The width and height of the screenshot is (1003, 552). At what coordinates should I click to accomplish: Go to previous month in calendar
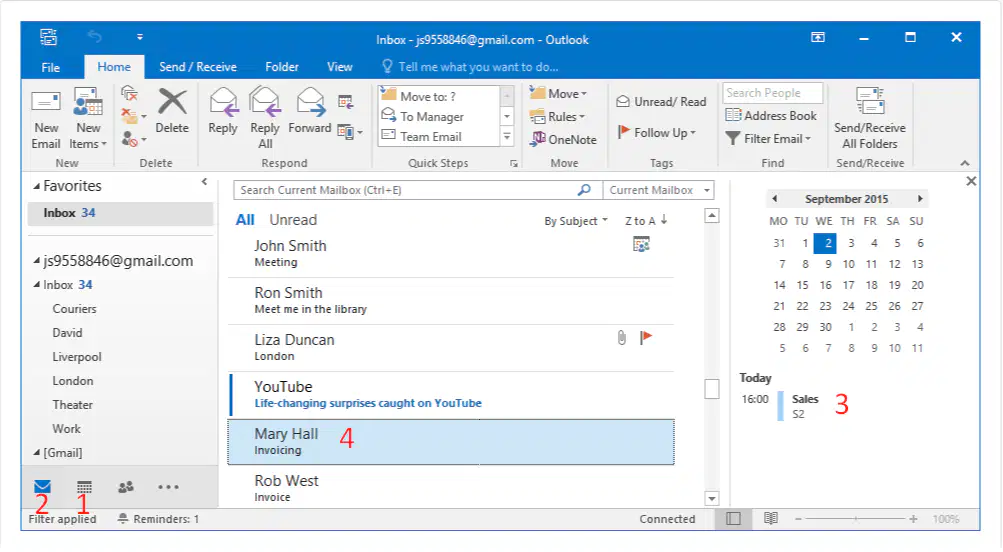click(775, 199)
